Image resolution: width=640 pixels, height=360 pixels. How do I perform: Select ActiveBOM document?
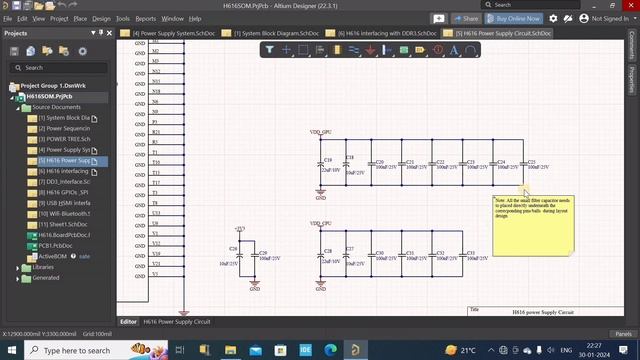click(x=52, y=256)
